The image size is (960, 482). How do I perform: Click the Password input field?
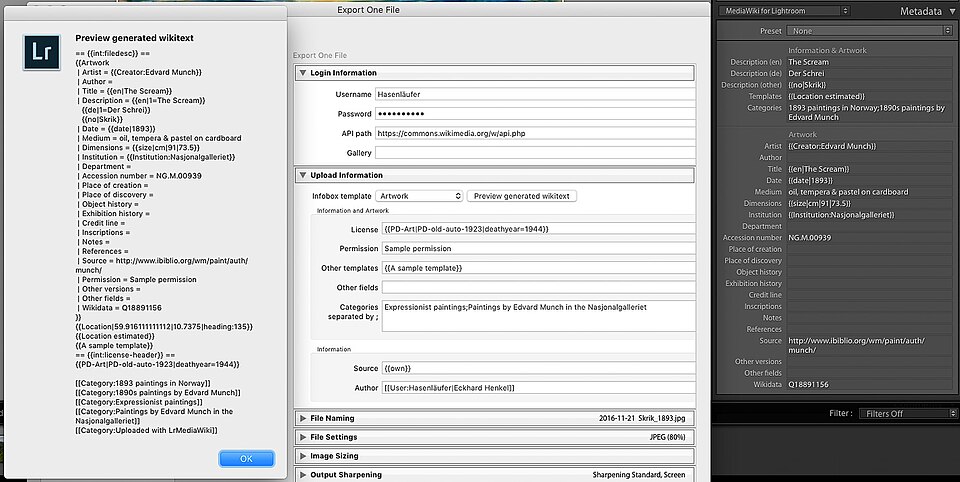click(535, 114)
